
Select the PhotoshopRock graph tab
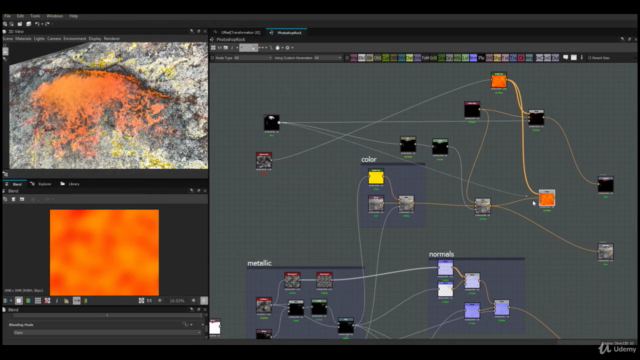coord(286,32)
